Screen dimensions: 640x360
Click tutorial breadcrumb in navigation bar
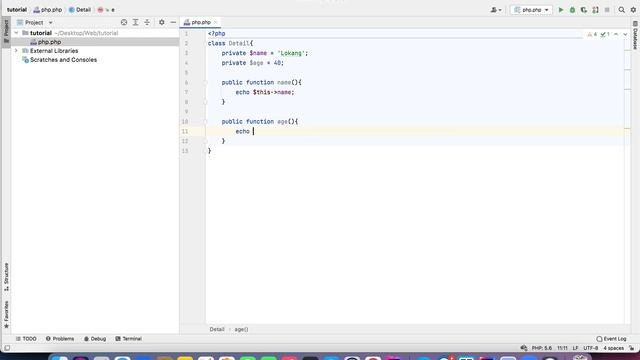point(17,10)
